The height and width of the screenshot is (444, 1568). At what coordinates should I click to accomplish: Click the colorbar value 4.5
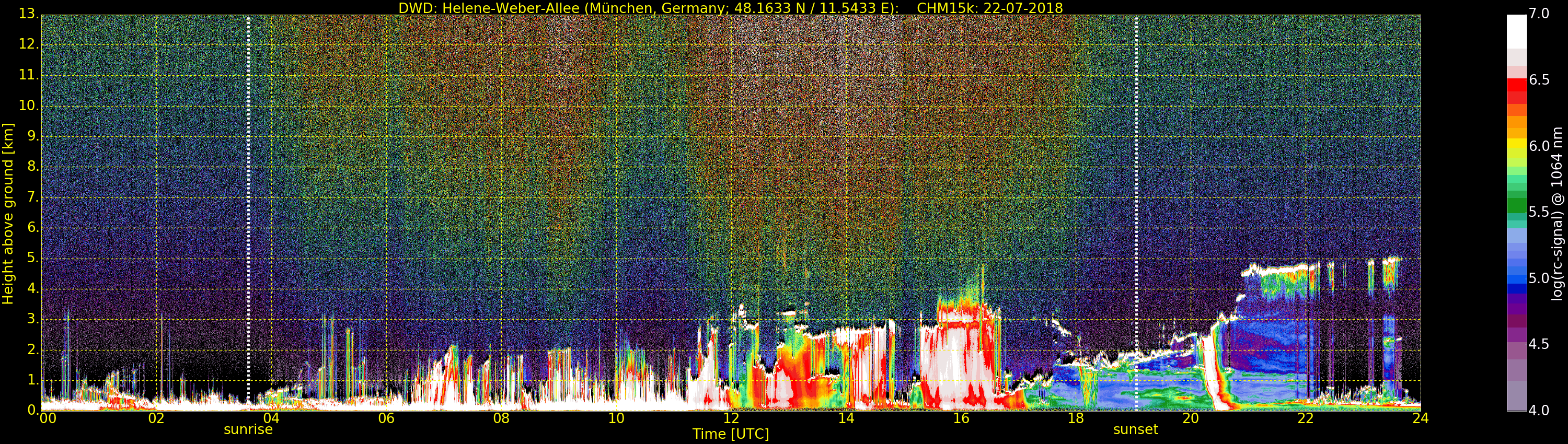1539,344
